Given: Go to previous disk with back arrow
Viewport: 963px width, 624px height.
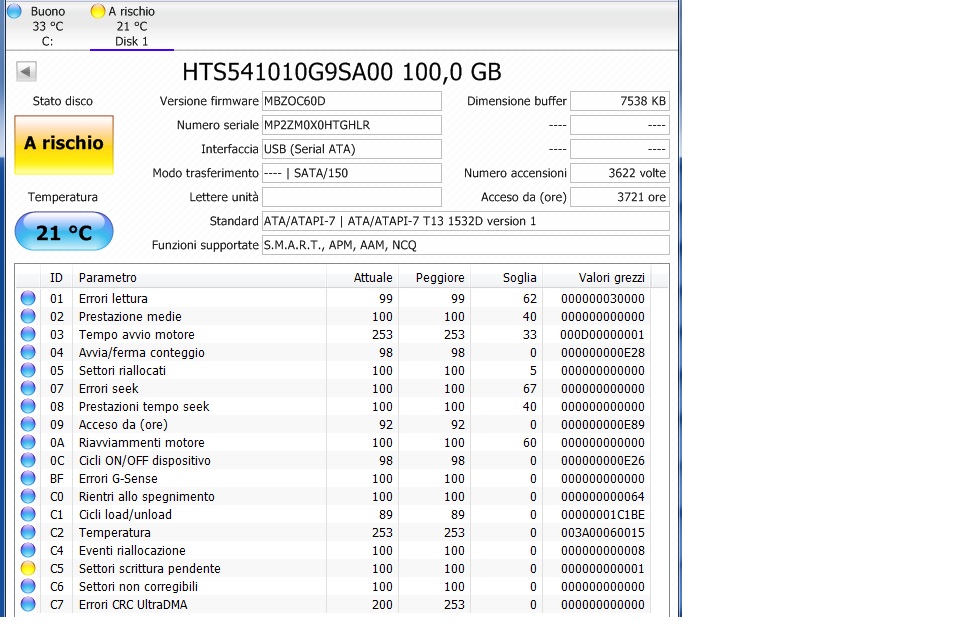Looking at the screenshot, I should 26,71.
